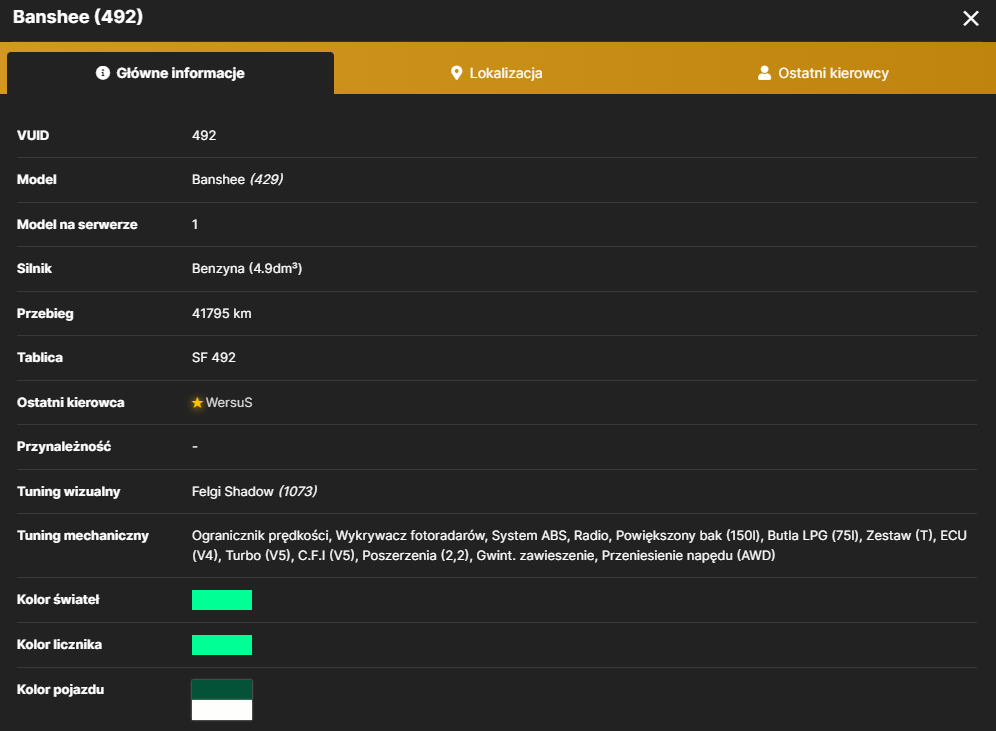Click the Kolor świateł green swatch
Viewport: 996px width, 731px height.
(x=222, y=600)
